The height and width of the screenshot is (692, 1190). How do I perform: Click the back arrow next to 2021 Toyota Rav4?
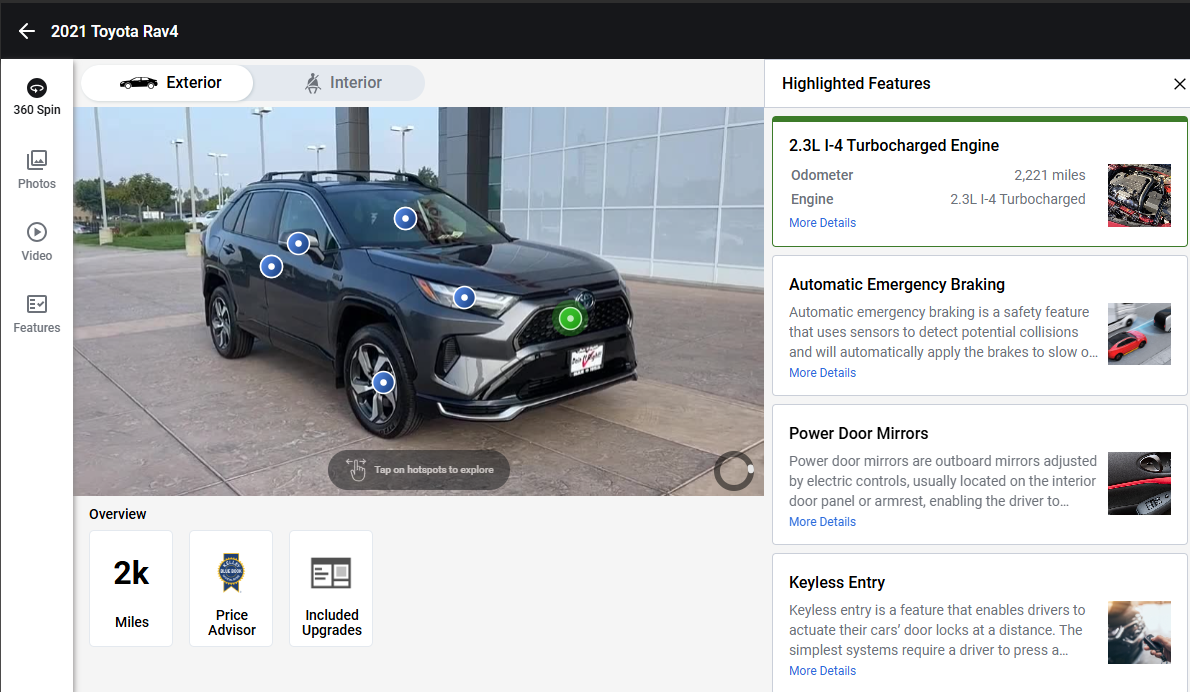[x=26, y=30]
